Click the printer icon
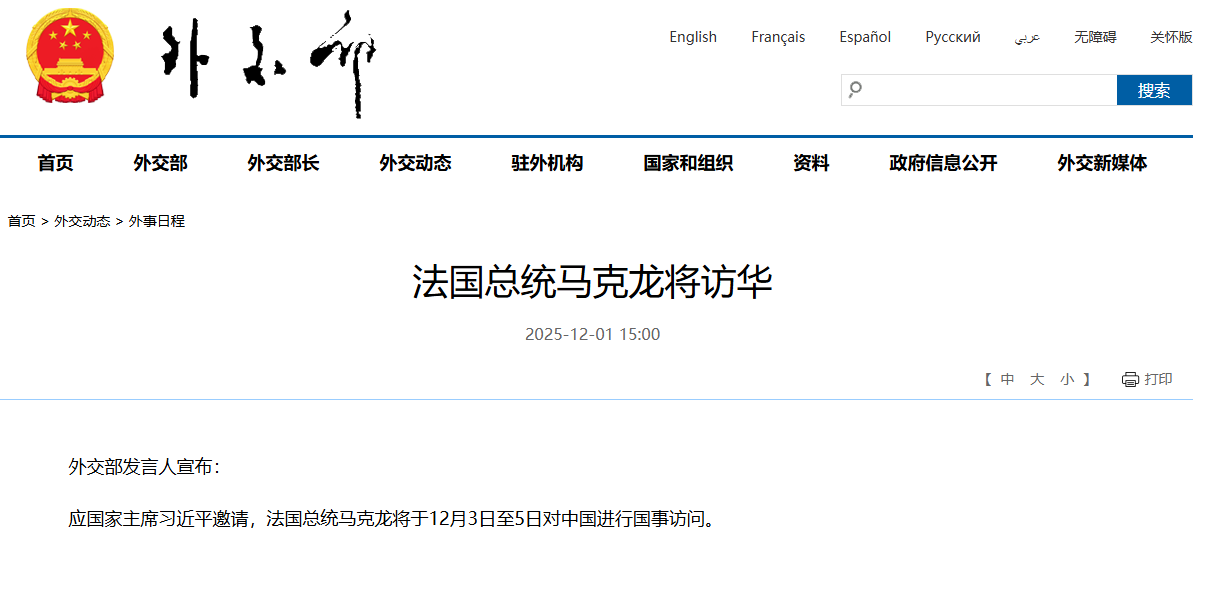The image size is (1215, 610). click(x=1130, y=380)
